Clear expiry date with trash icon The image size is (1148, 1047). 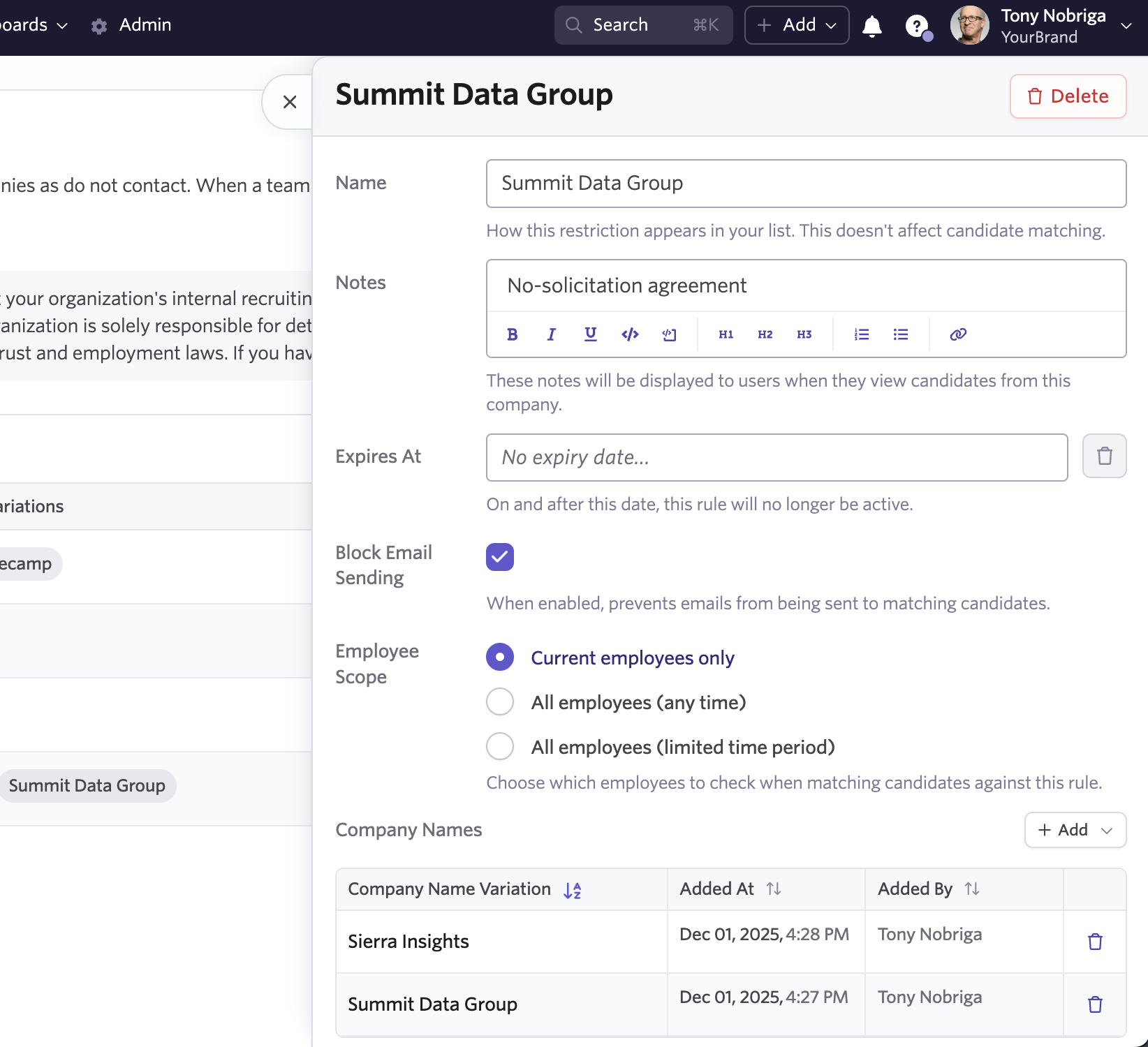[x=1104, y=456]
